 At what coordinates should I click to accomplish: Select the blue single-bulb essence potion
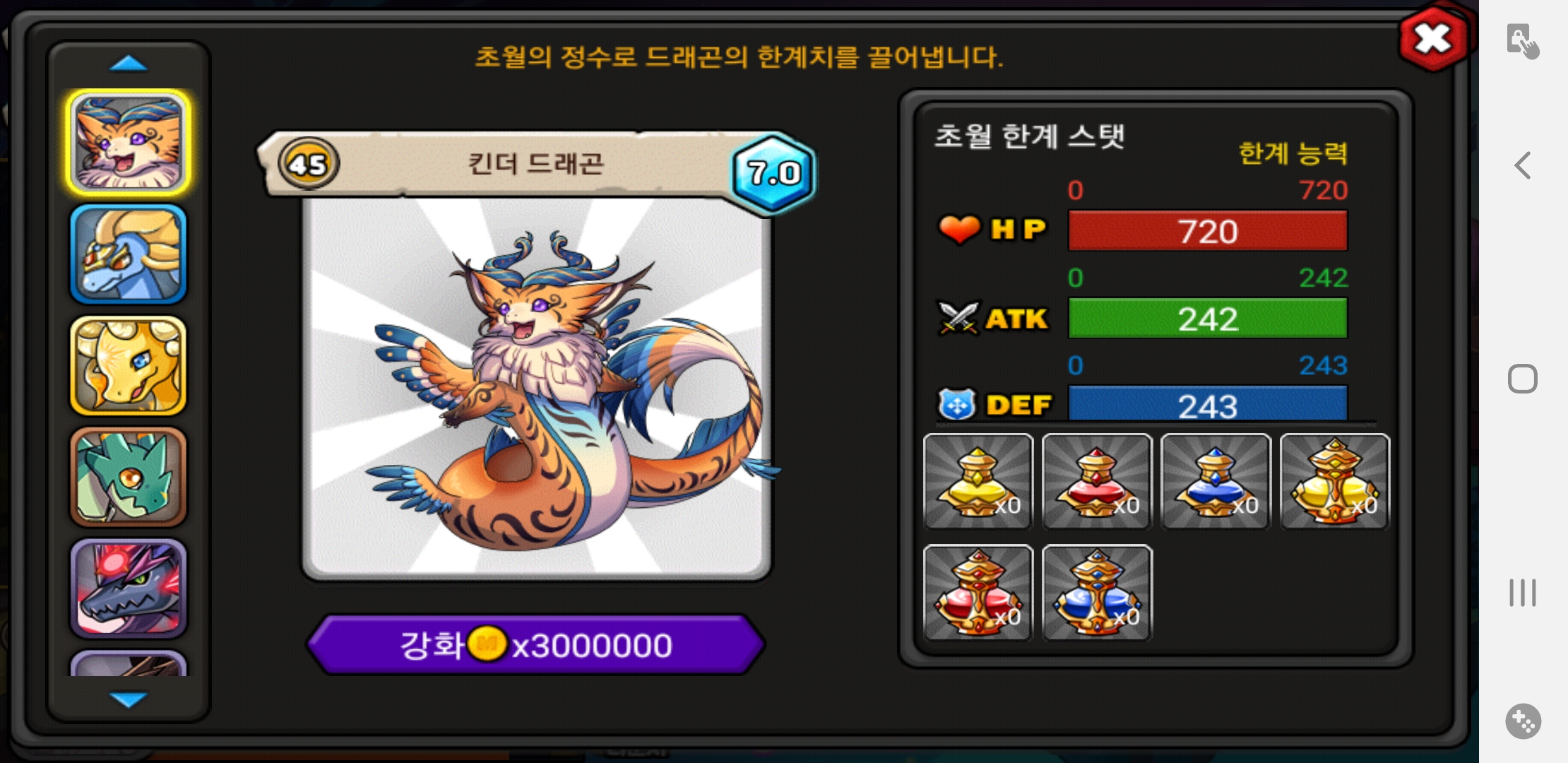coord(1216,481)
